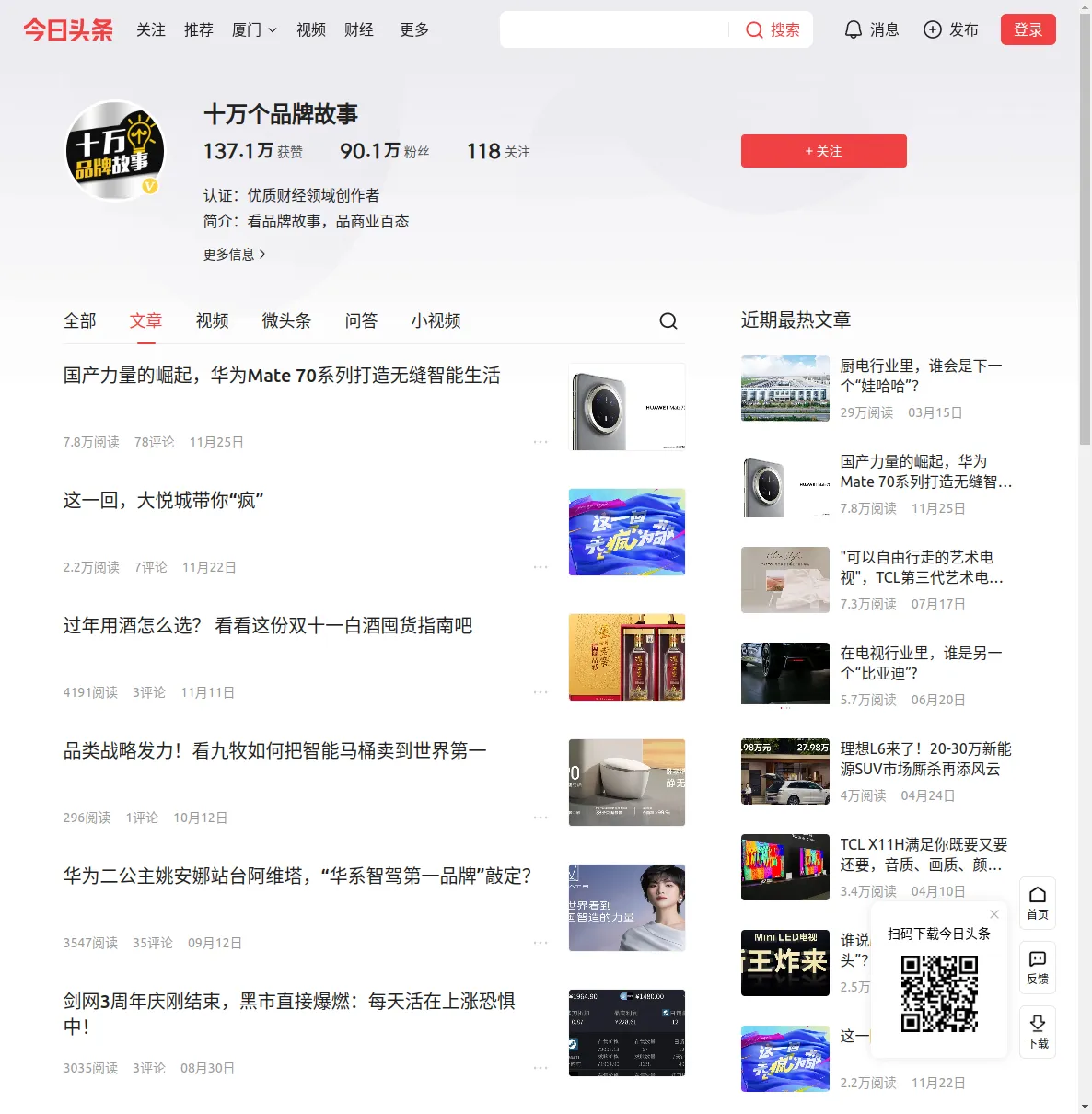
Task: Click the QR code image
Action: [x=939, y=993]
